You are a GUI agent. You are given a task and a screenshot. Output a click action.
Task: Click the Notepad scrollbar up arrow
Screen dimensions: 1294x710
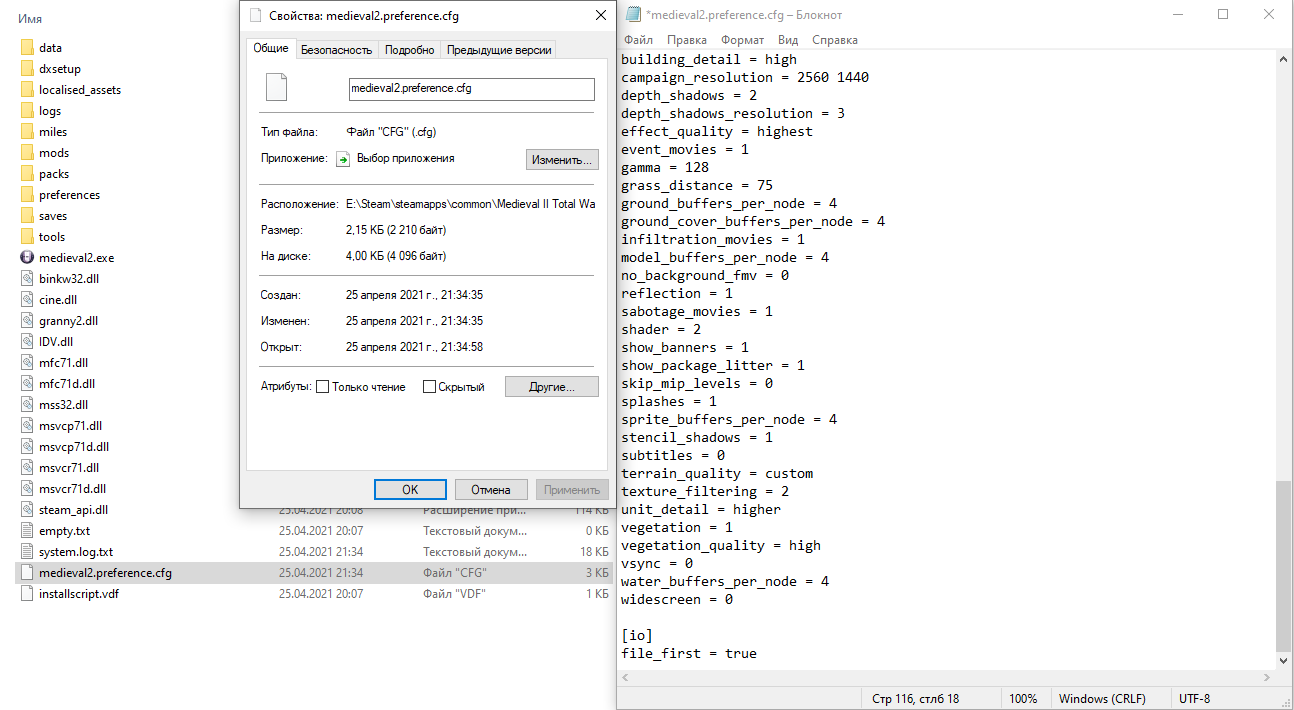[x=1284, y=59]
